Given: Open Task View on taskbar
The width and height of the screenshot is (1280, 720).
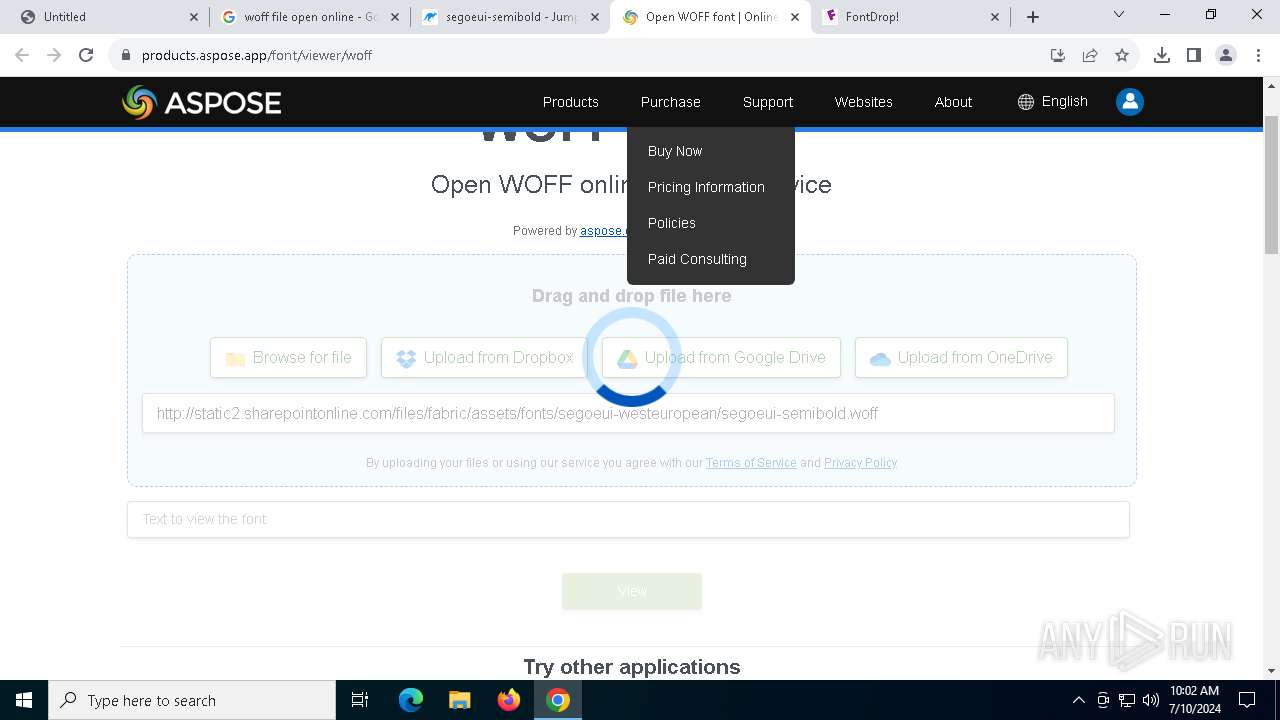Looking at the screenshot, I should (360, 700).
